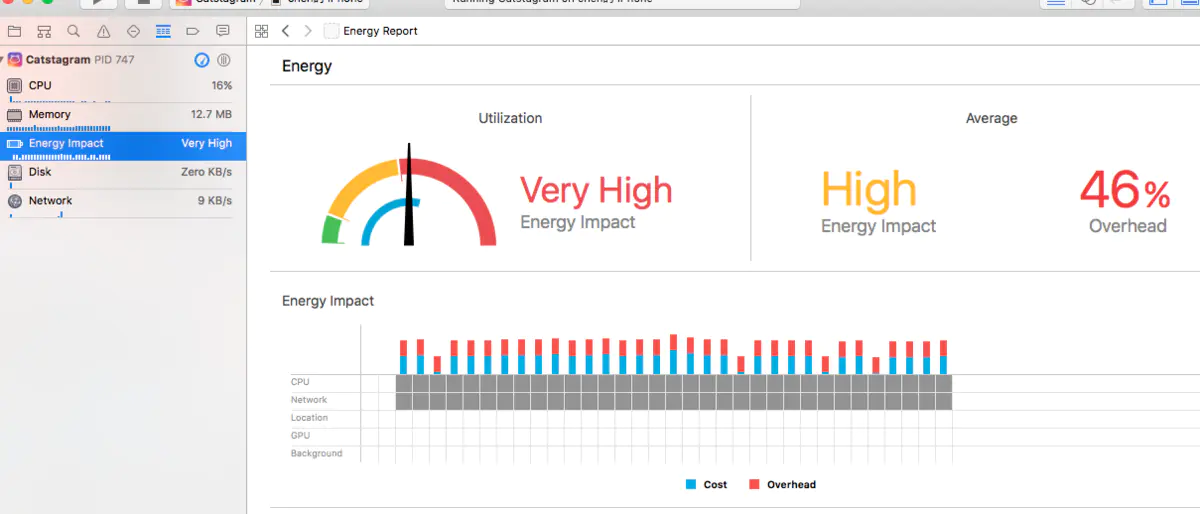Click the Energy Impact battery icon

[x=14, y=143]
